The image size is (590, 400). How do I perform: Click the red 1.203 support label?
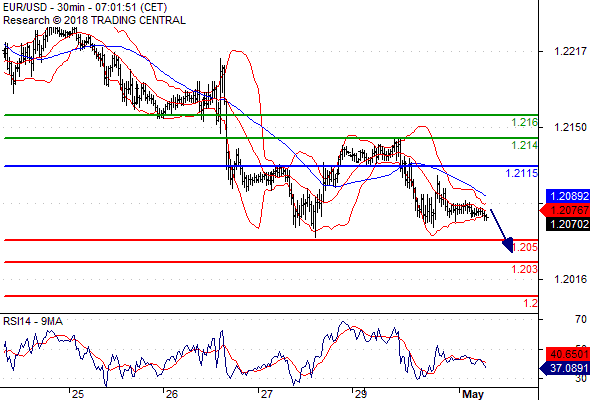pos(525,269)
